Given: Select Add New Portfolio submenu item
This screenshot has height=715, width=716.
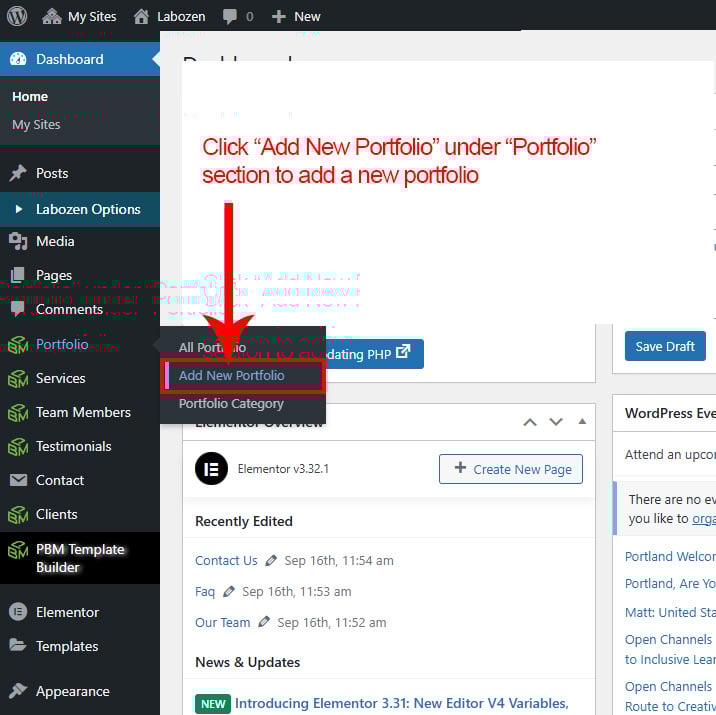Looking at the screenshot, I should [x=232, y=376].
